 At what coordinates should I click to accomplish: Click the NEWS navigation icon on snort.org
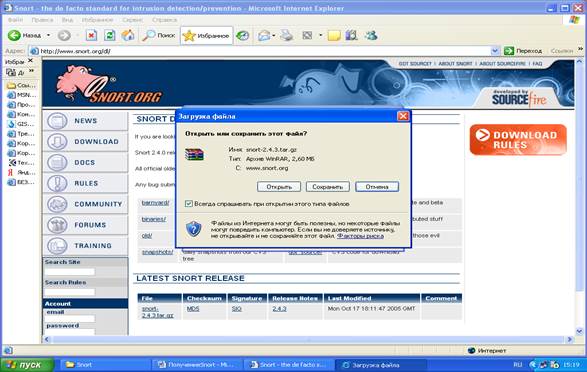pyautogui.click(x=57, y=121)
